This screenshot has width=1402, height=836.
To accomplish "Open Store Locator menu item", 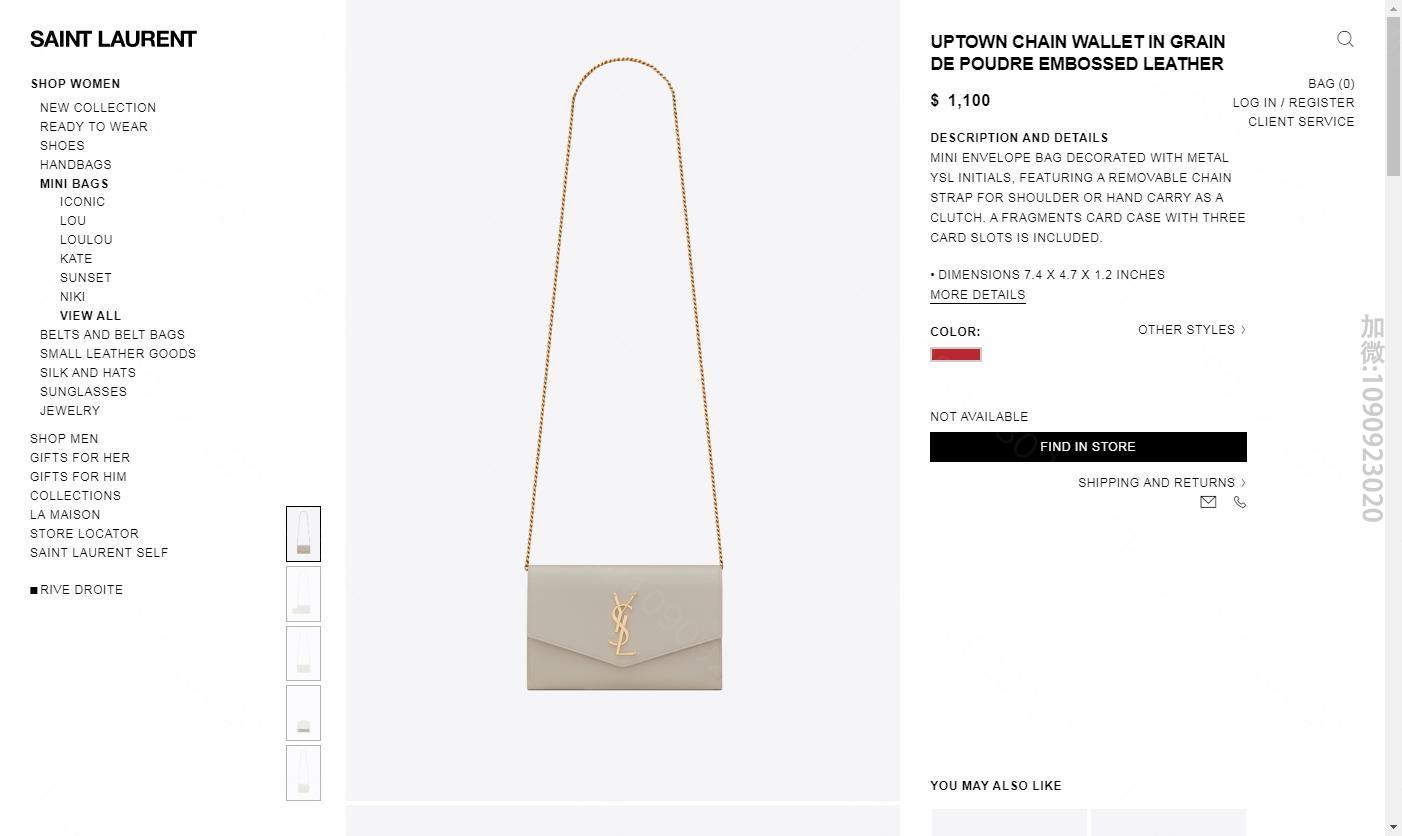I will [x=84, y=534].
